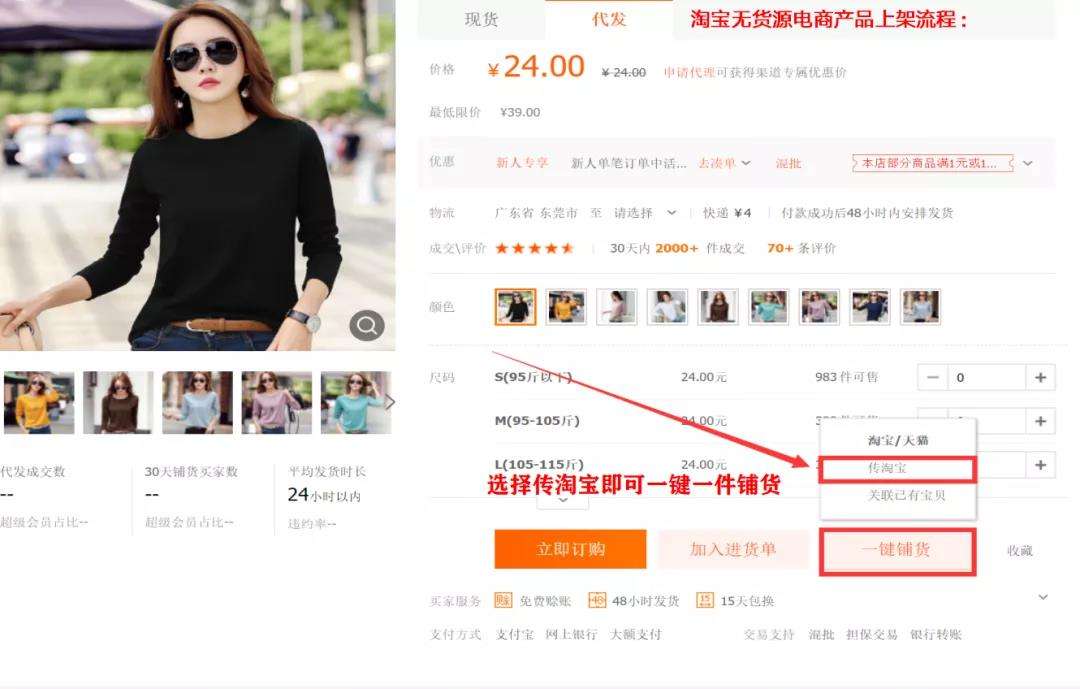Choose the dark navy top color option
Viewport: 1080px width, 689px height.
pos(870,307)
